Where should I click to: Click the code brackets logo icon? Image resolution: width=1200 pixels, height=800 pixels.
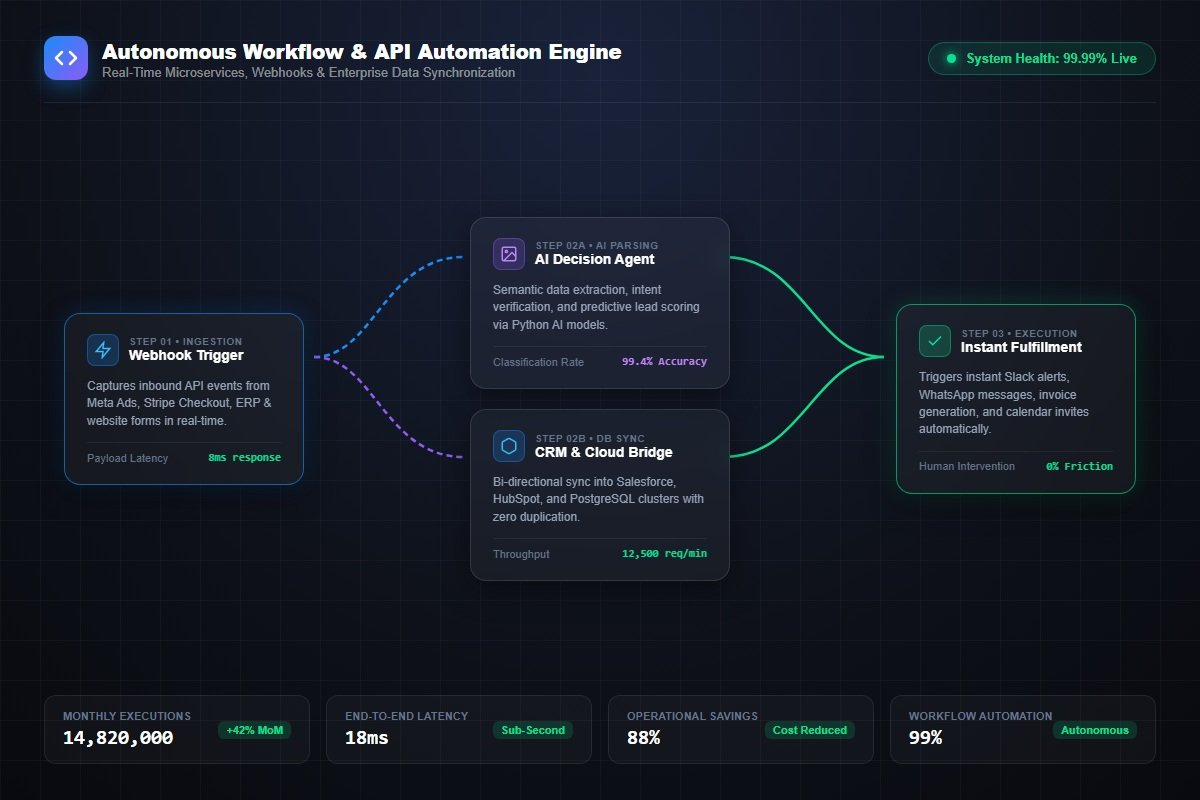pyautogui.click(x=66, y=58)
